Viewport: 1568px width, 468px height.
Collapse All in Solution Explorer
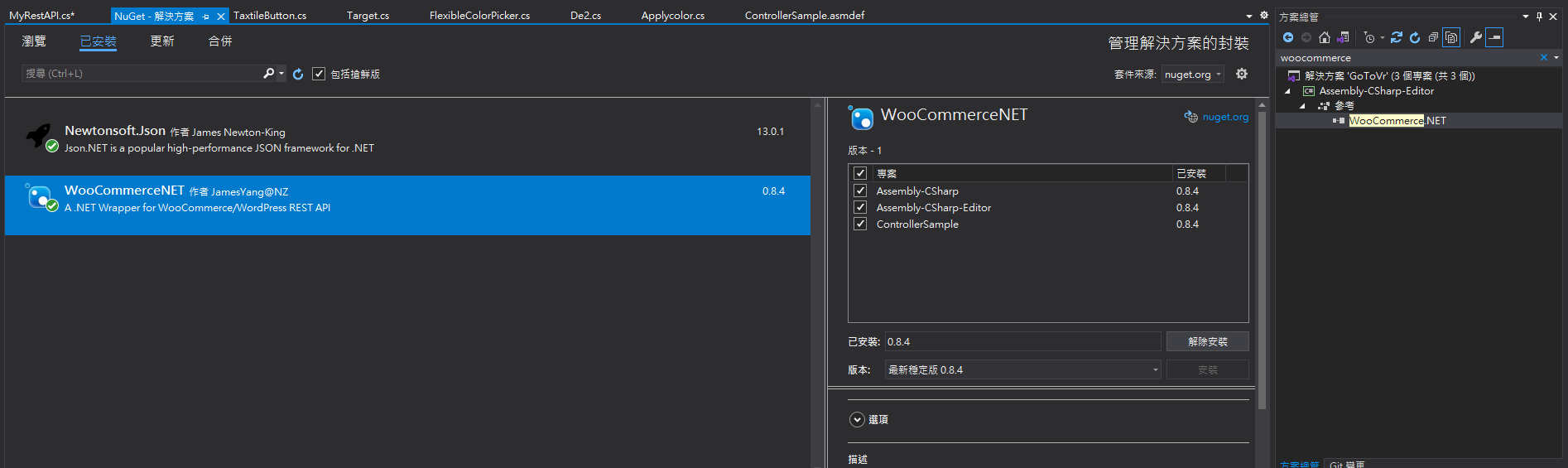tap(1433, 37)
